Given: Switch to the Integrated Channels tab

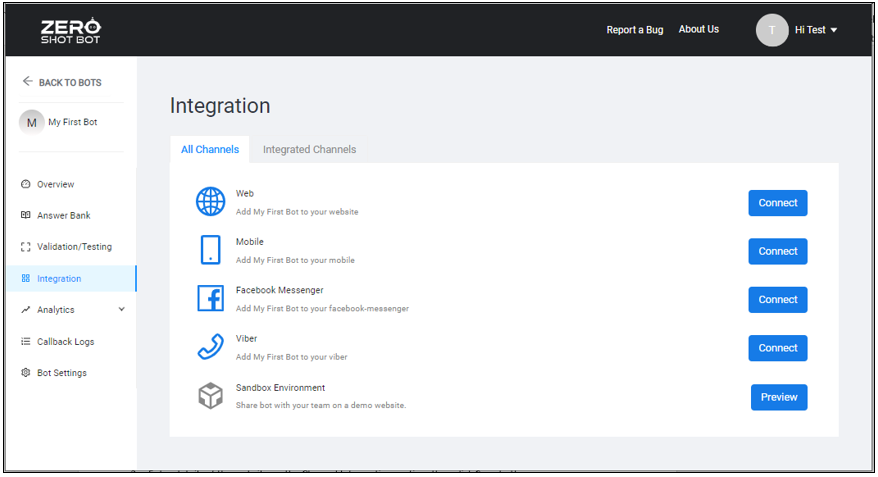Looking at the screenshot, I should (x=309, y=150).
